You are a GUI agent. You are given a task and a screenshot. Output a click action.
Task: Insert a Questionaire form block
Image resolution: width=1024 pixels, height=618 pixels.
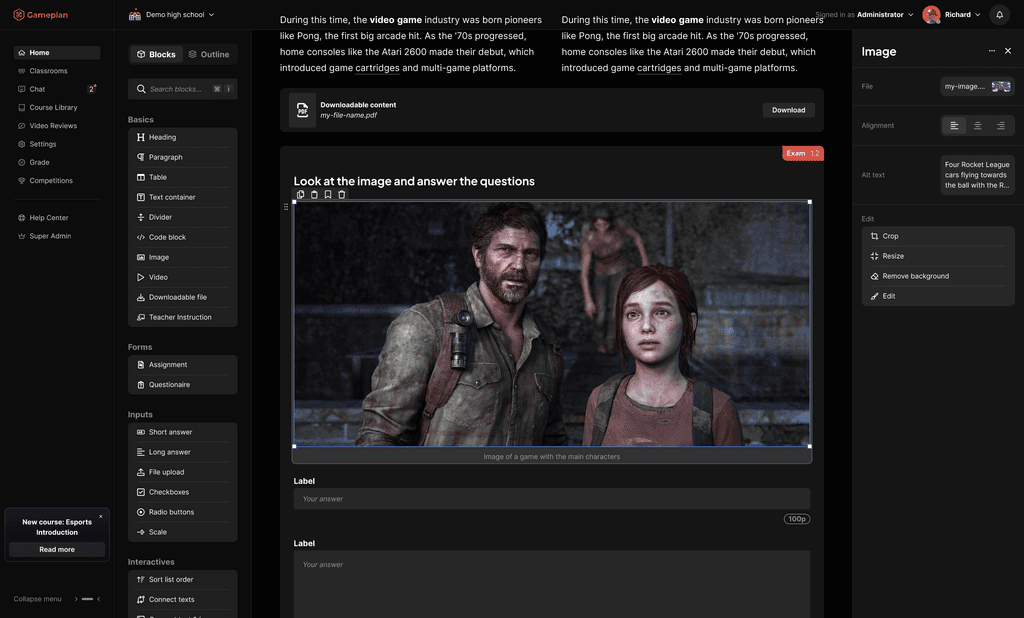[183, 385]
